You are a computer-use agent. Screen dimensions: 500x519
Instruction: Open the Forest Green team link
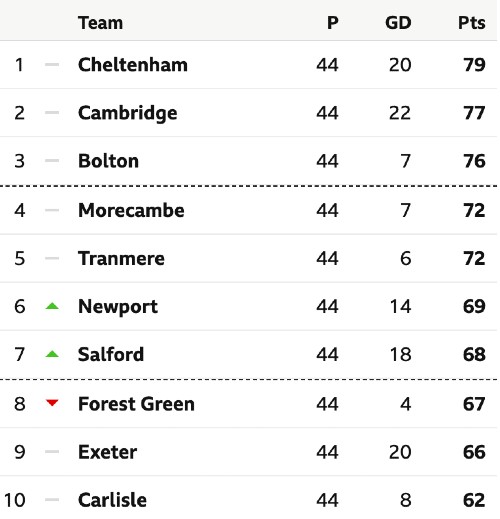136,404
